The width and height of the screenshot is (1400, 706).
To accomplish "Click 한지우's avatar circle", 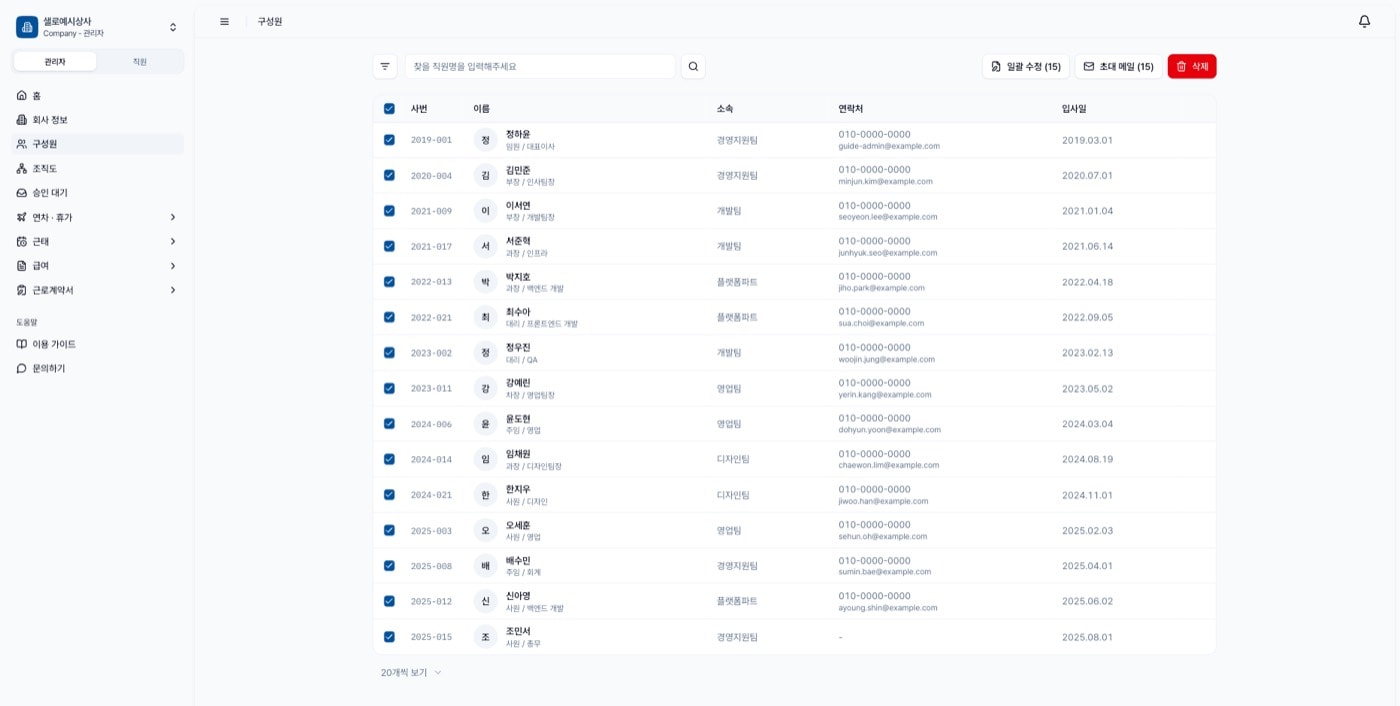I will tap(485, 495).
